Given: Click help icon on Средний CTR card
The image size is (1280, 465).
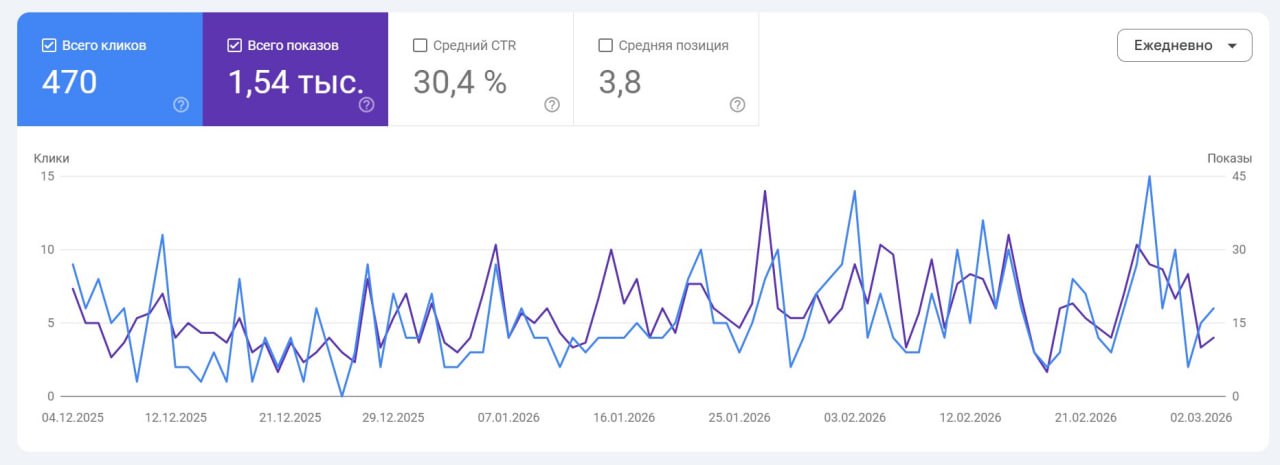Looking at the screenshot, I should [x=552, y=105].
